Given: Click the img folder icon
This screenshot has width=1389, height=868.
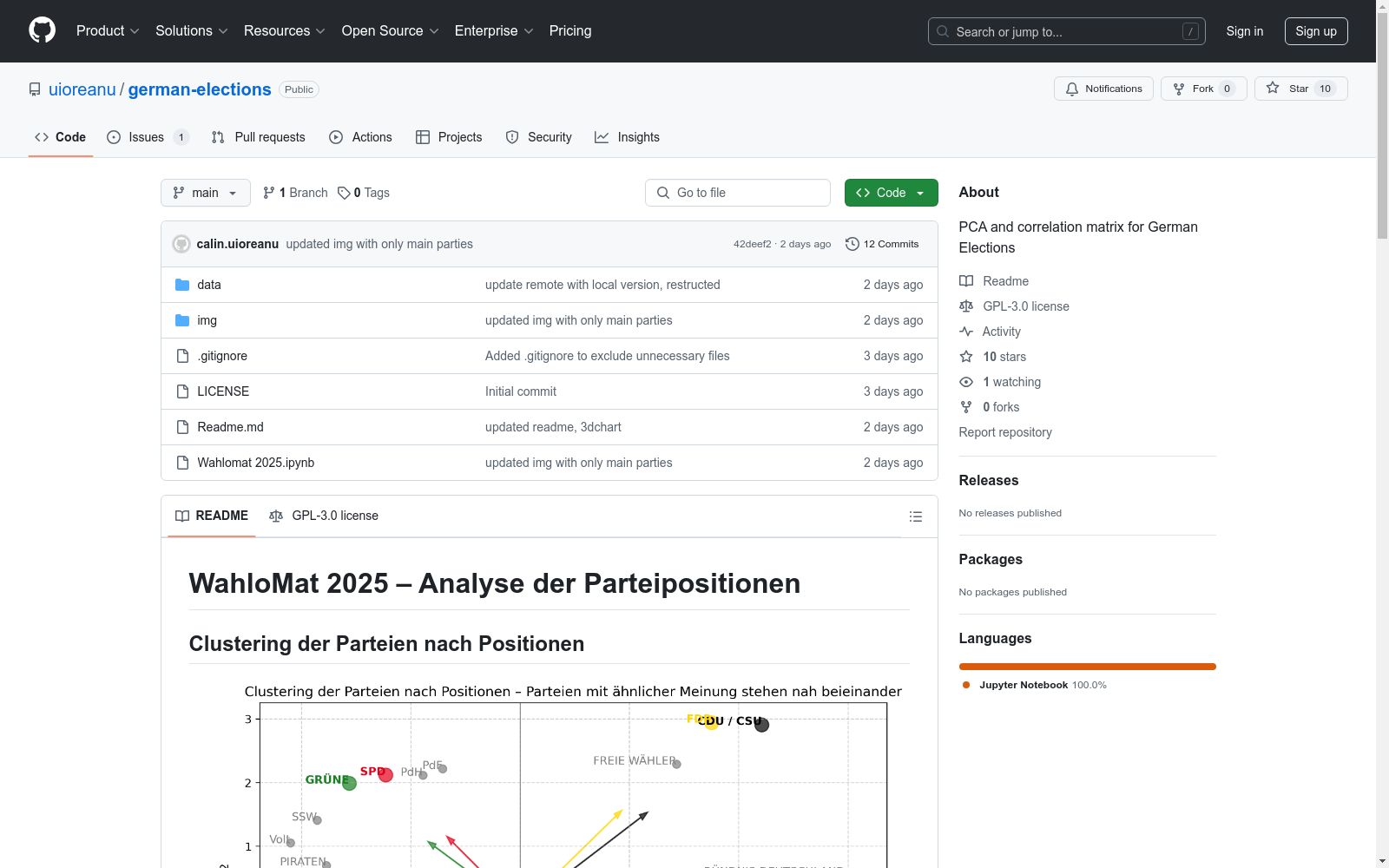Looking at the screenshot, I should [x=182, y=320].
